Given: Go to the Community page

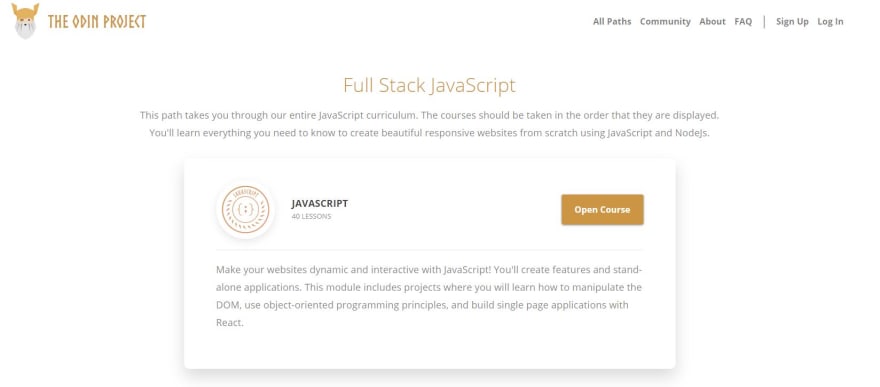Looking at the screenshot, I should [x=665, y=21].
